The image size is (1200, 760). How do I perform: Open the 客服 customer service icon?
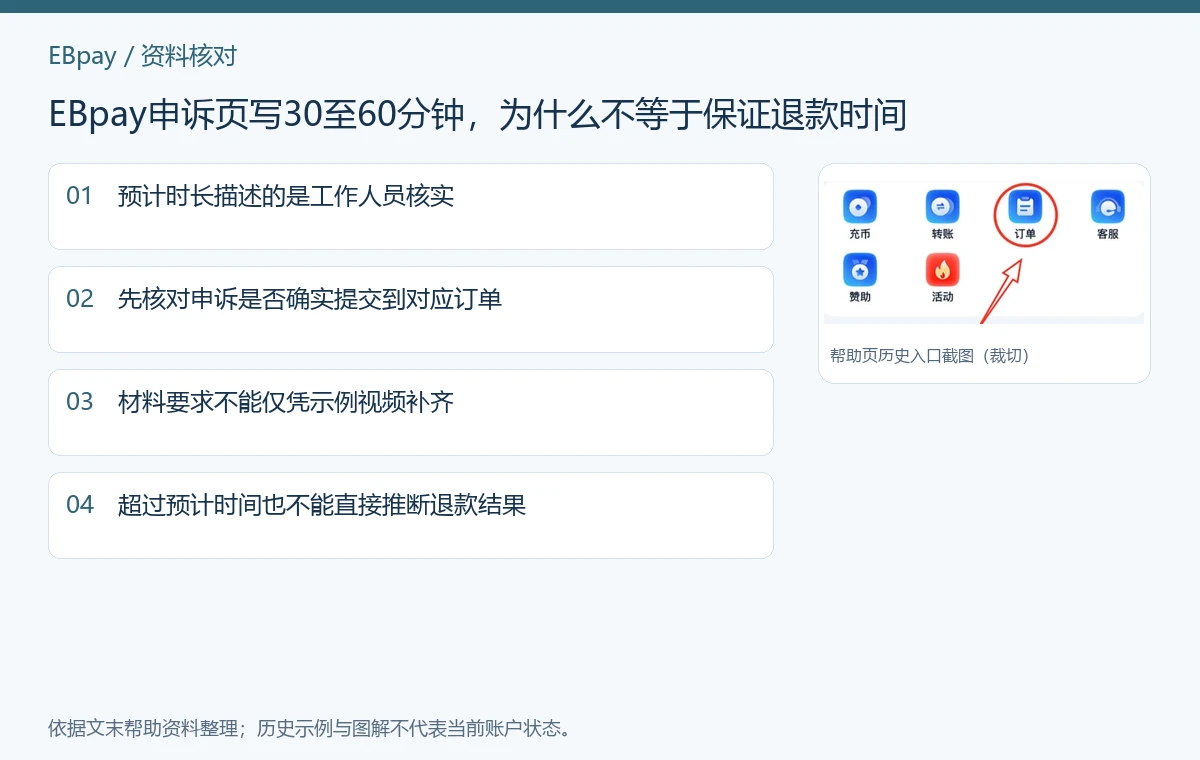click(x=1108, y=207)
